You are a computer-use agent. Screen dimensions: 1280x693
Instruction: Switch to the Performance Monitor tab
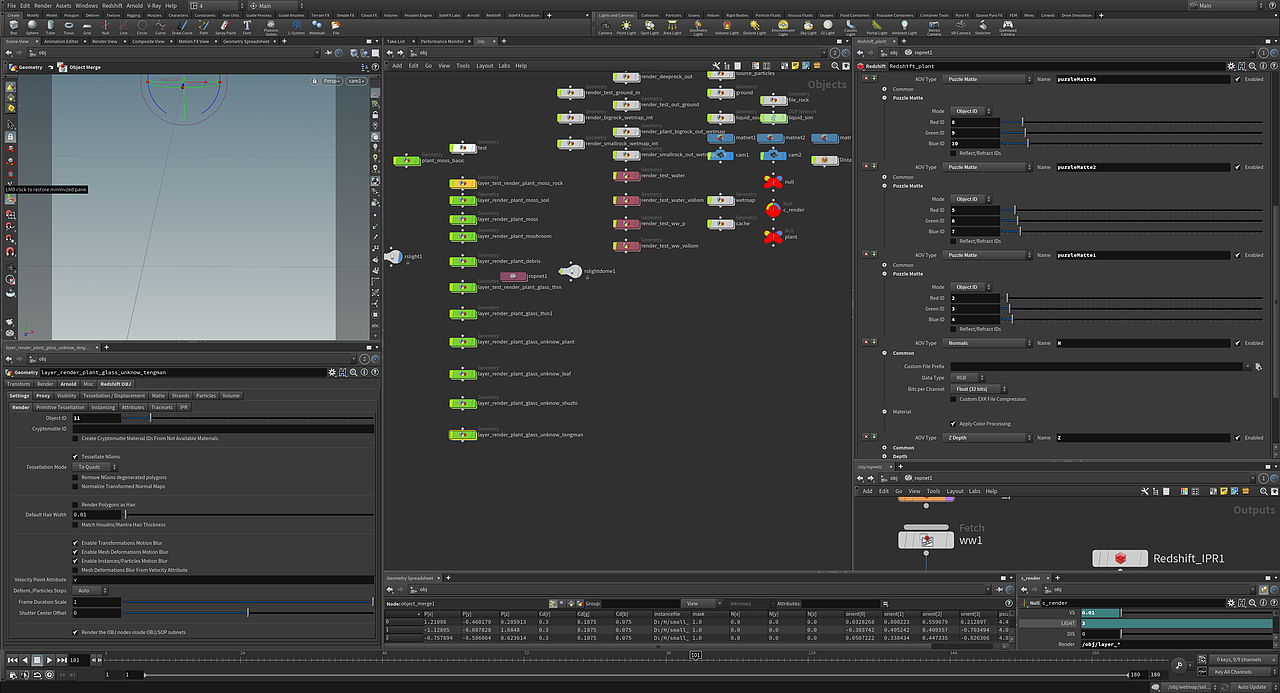[442, 41]
